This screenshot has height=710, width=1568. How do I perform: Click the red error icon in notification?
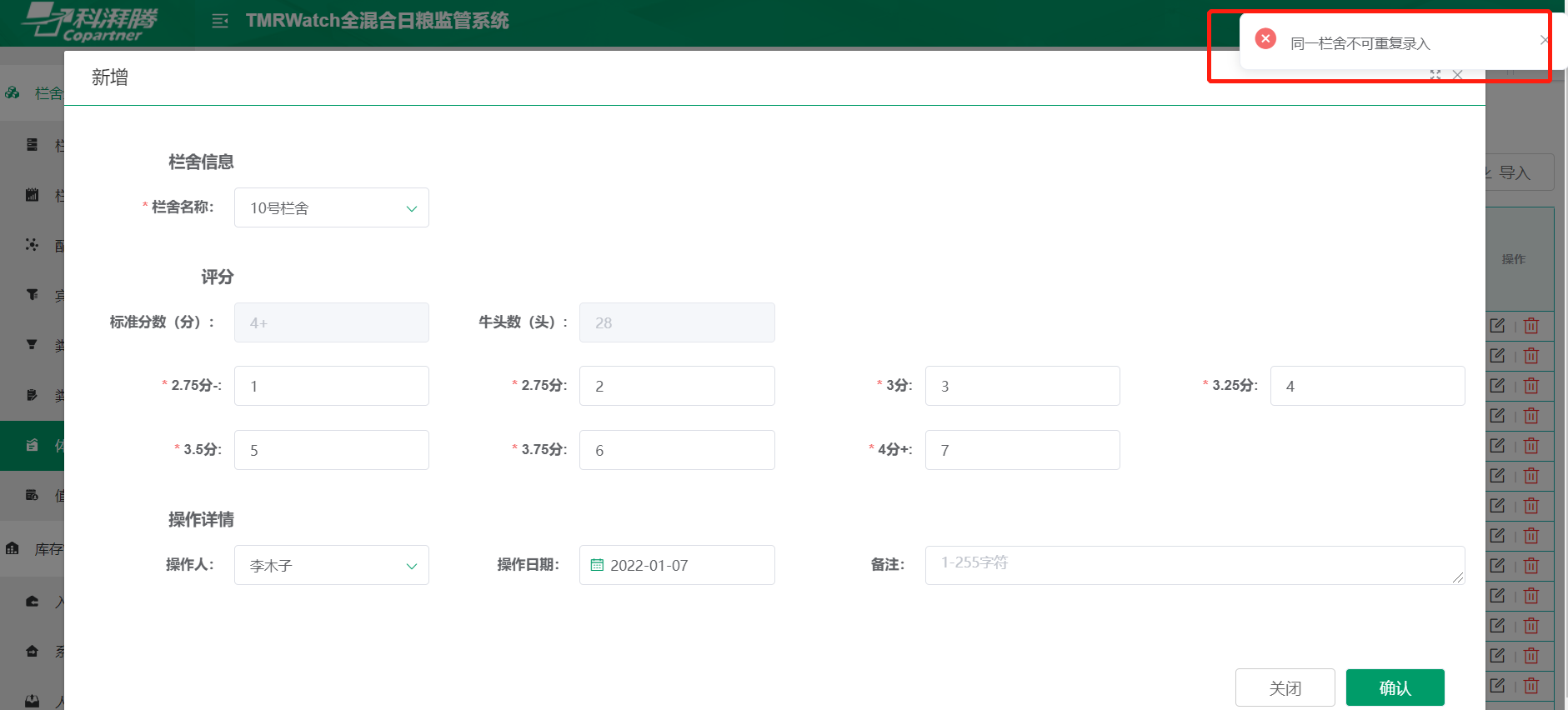[x=1265, y=39]
